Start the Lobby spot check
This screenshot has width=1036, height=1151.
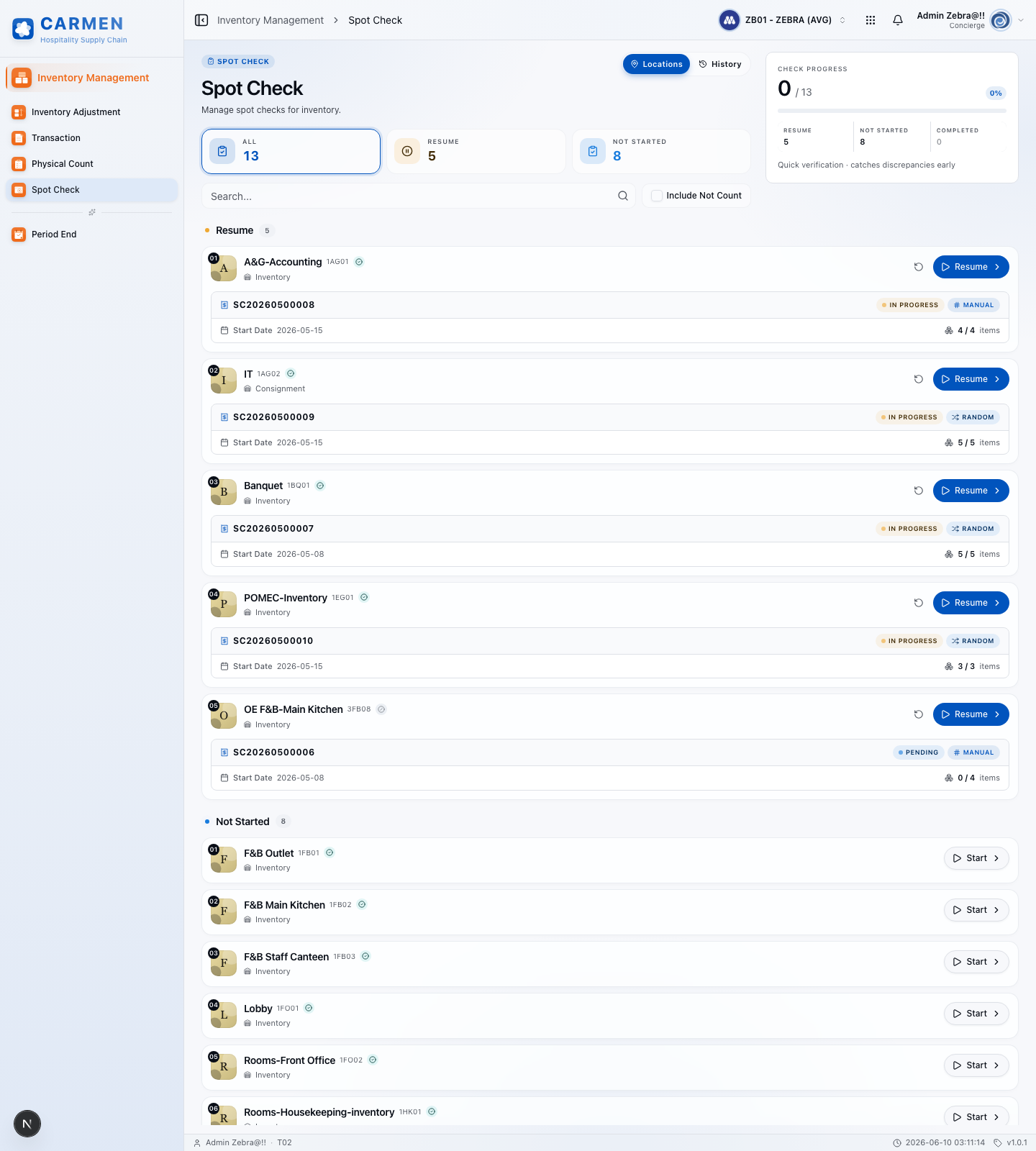coord(976,1014)
